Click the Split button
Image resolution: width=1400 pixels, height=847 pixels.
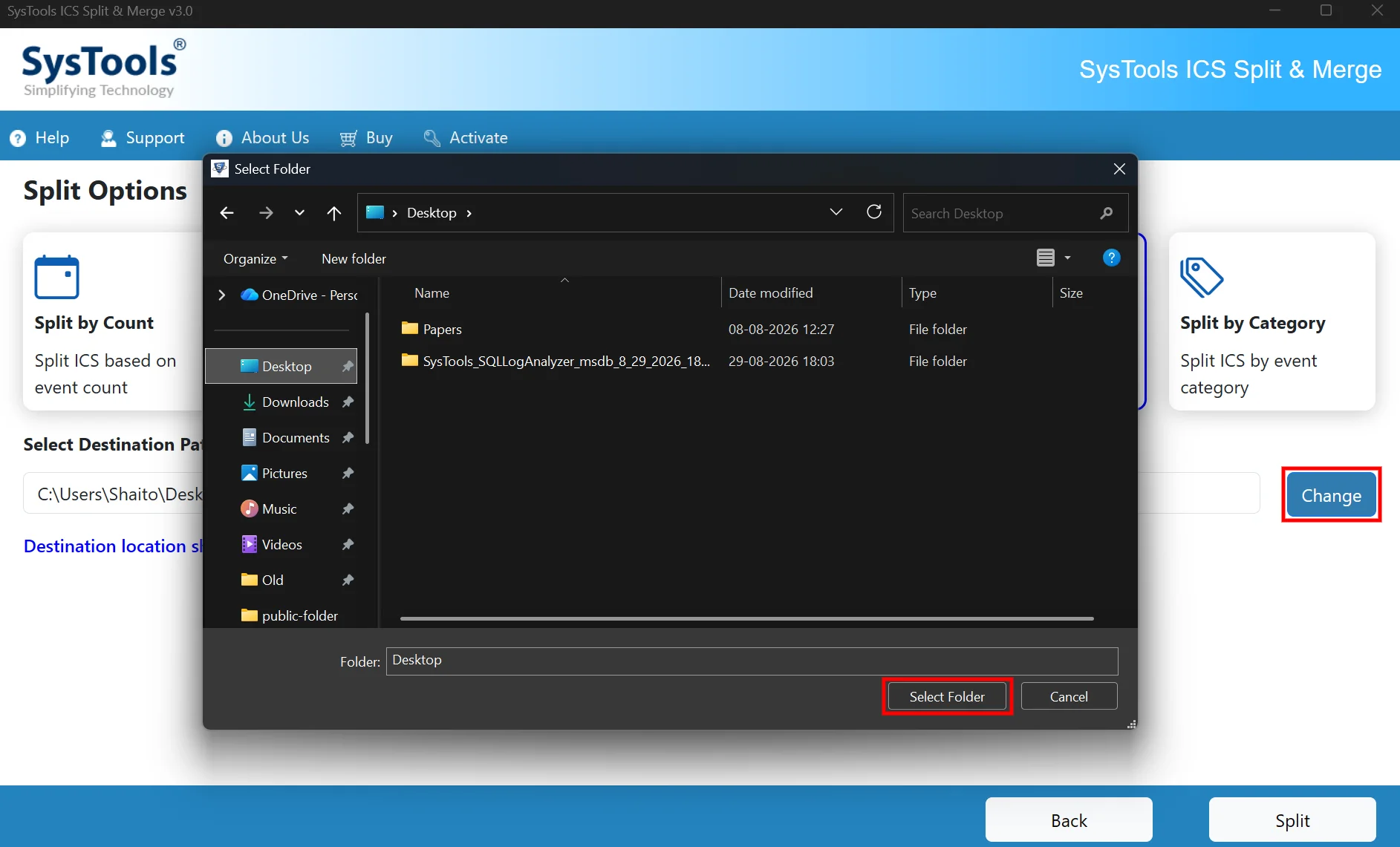pyautogui.click(x=1292, y=820)
